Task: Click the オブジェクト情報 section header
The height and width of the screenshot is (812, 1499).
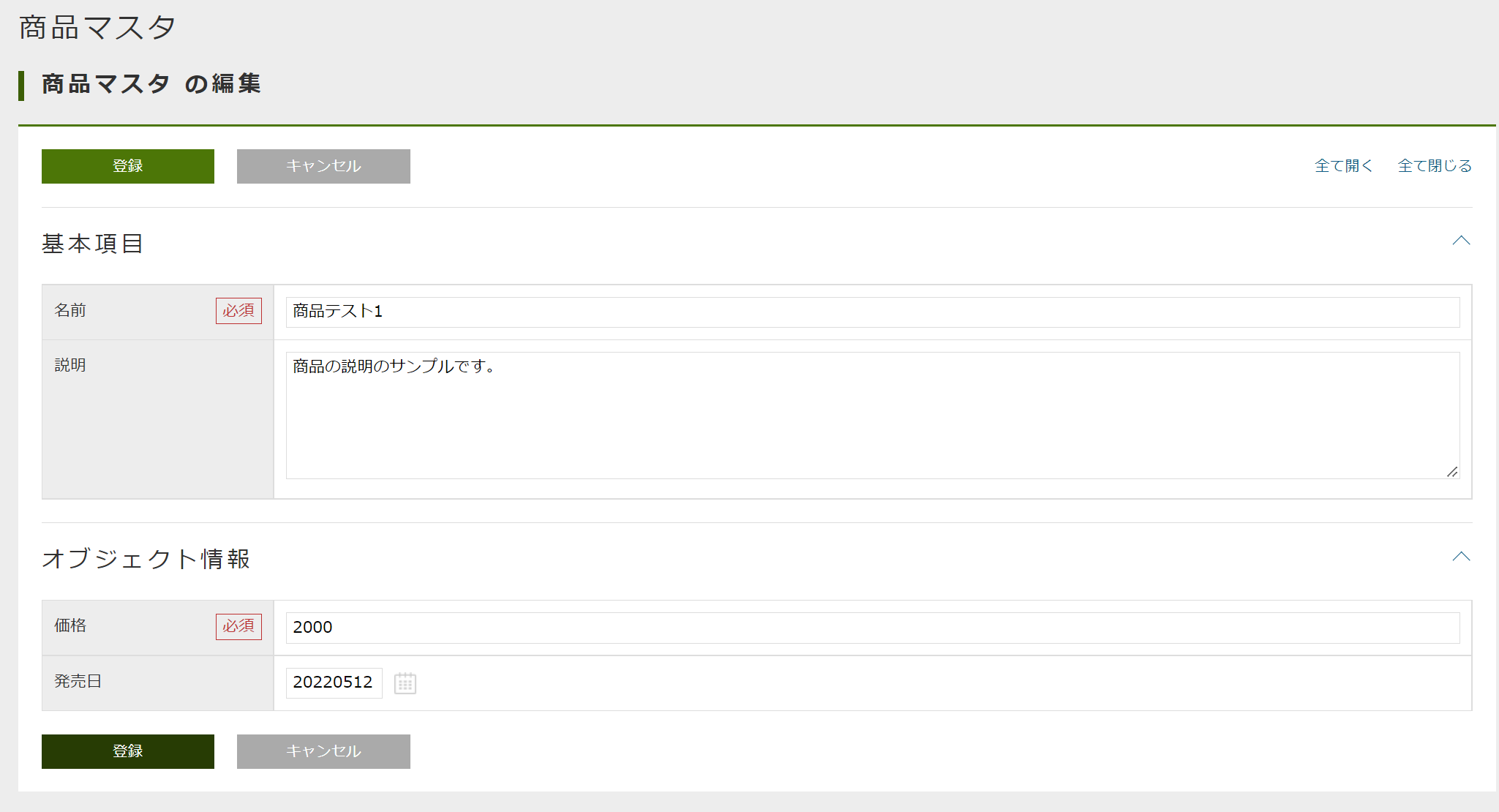Action: [146, 558]
